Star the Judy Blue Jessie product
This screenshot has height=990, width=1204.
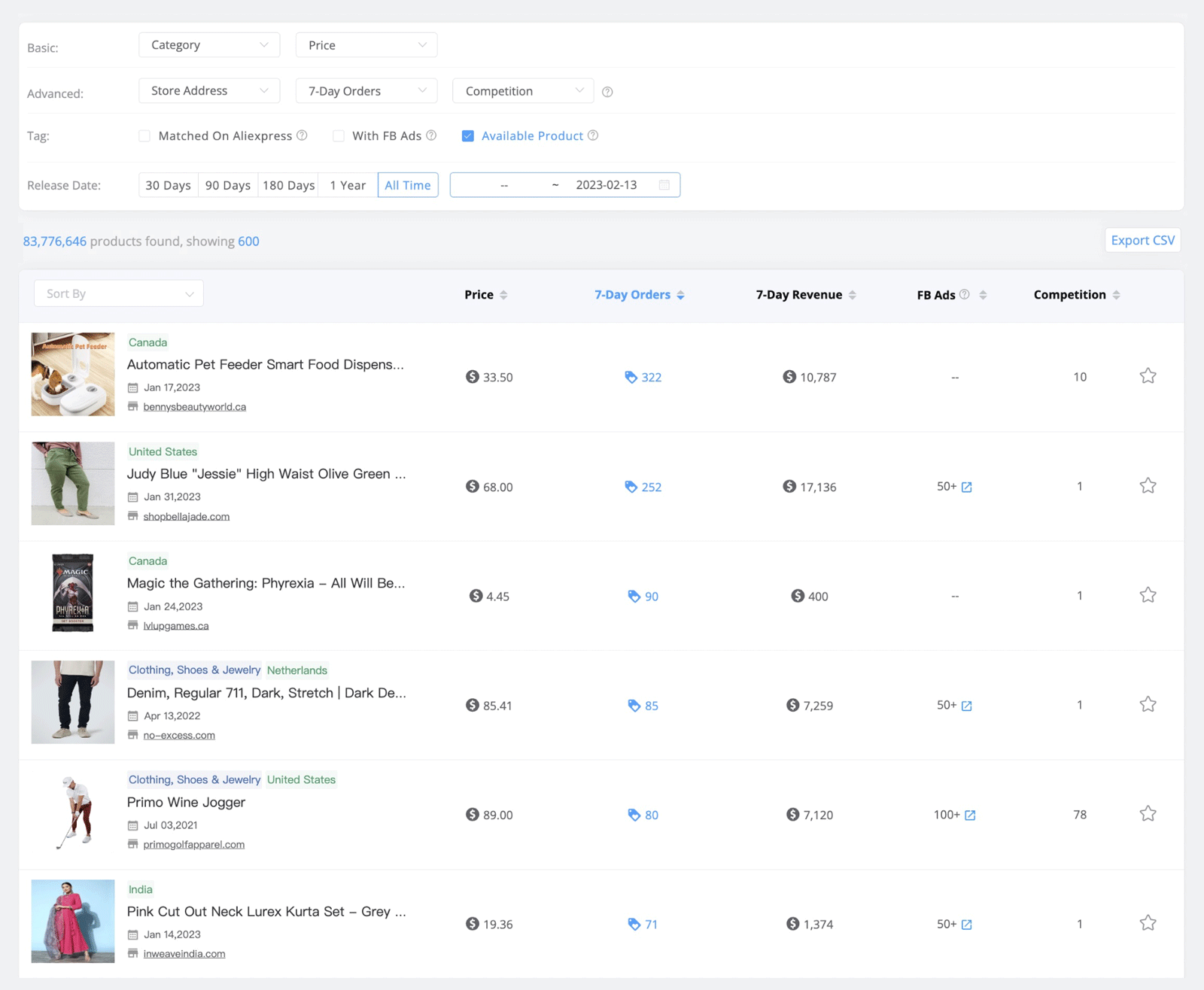click(1148, 486)
